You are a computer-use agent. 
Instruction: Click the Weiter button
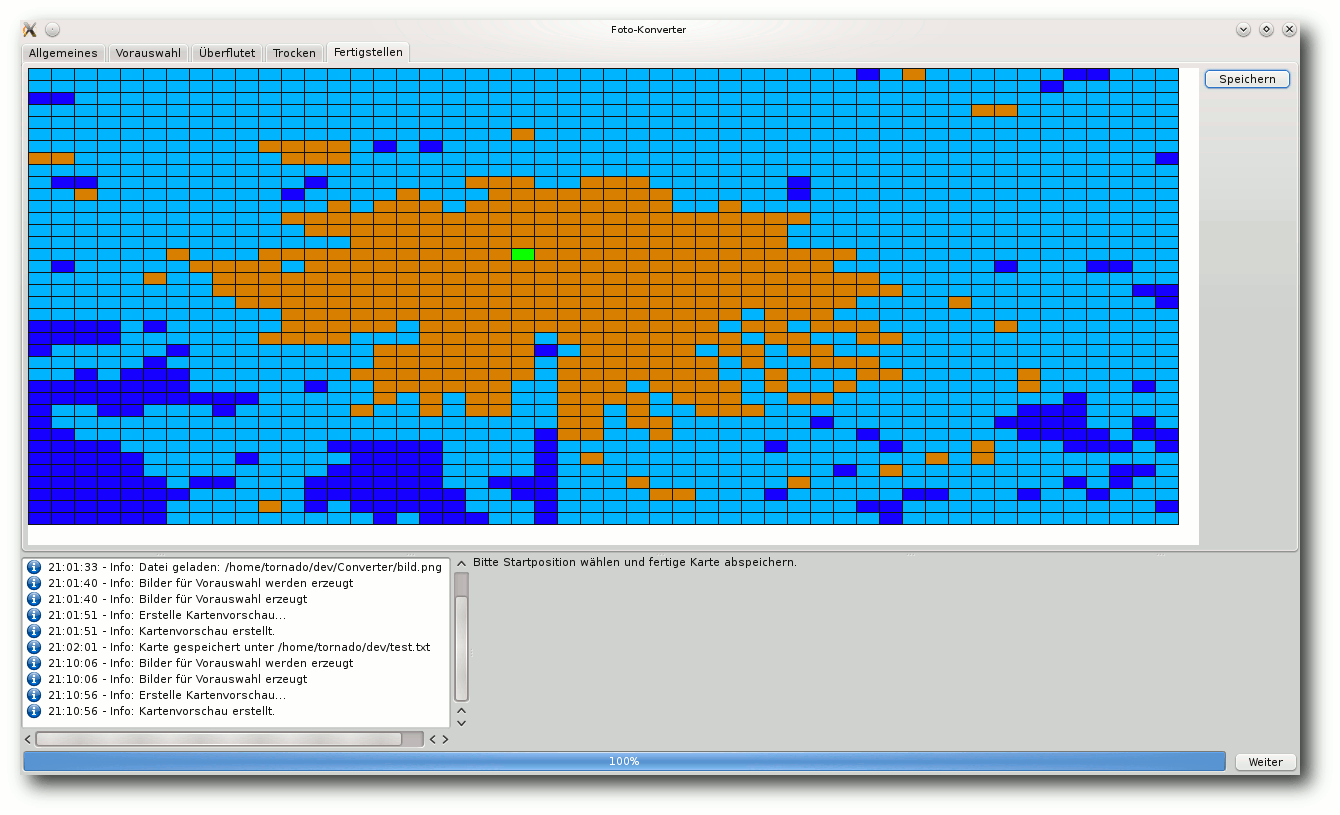coord(1265,762)
